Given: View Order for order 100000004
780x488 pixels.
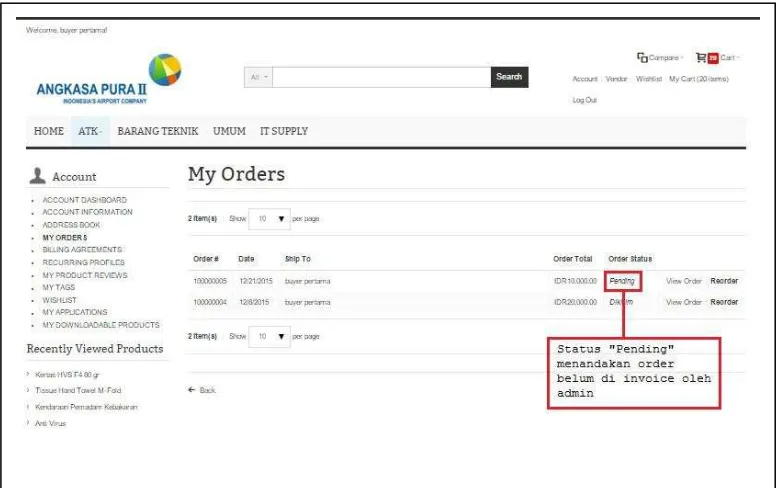Looking at the screenshot, I should pyautogui.click(x=684, y=302).
